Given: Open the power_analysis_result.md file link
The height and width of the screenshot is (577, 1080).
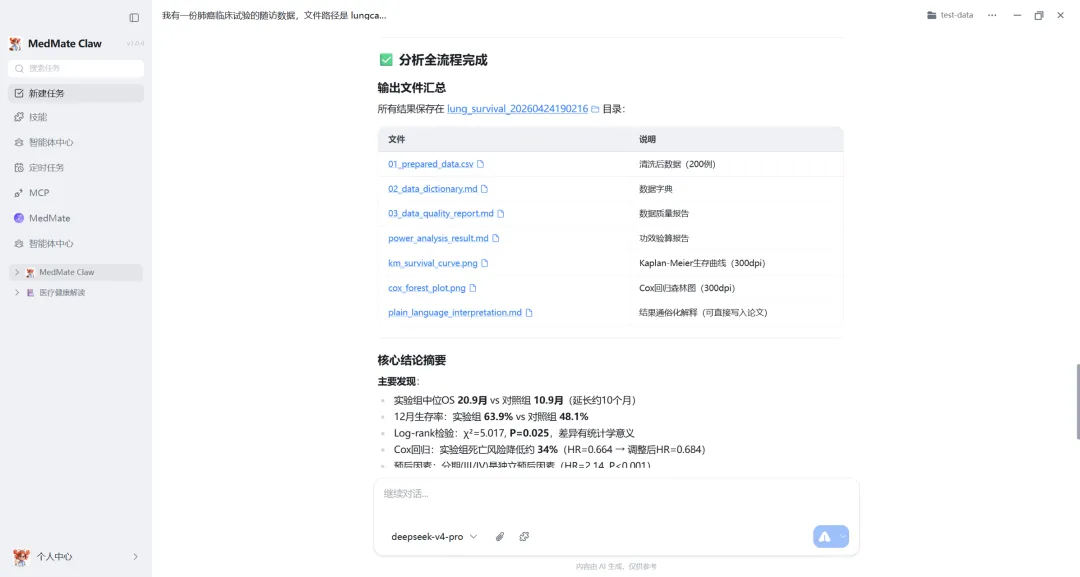Looking at the screenshot, I should [x=438, y=238].
